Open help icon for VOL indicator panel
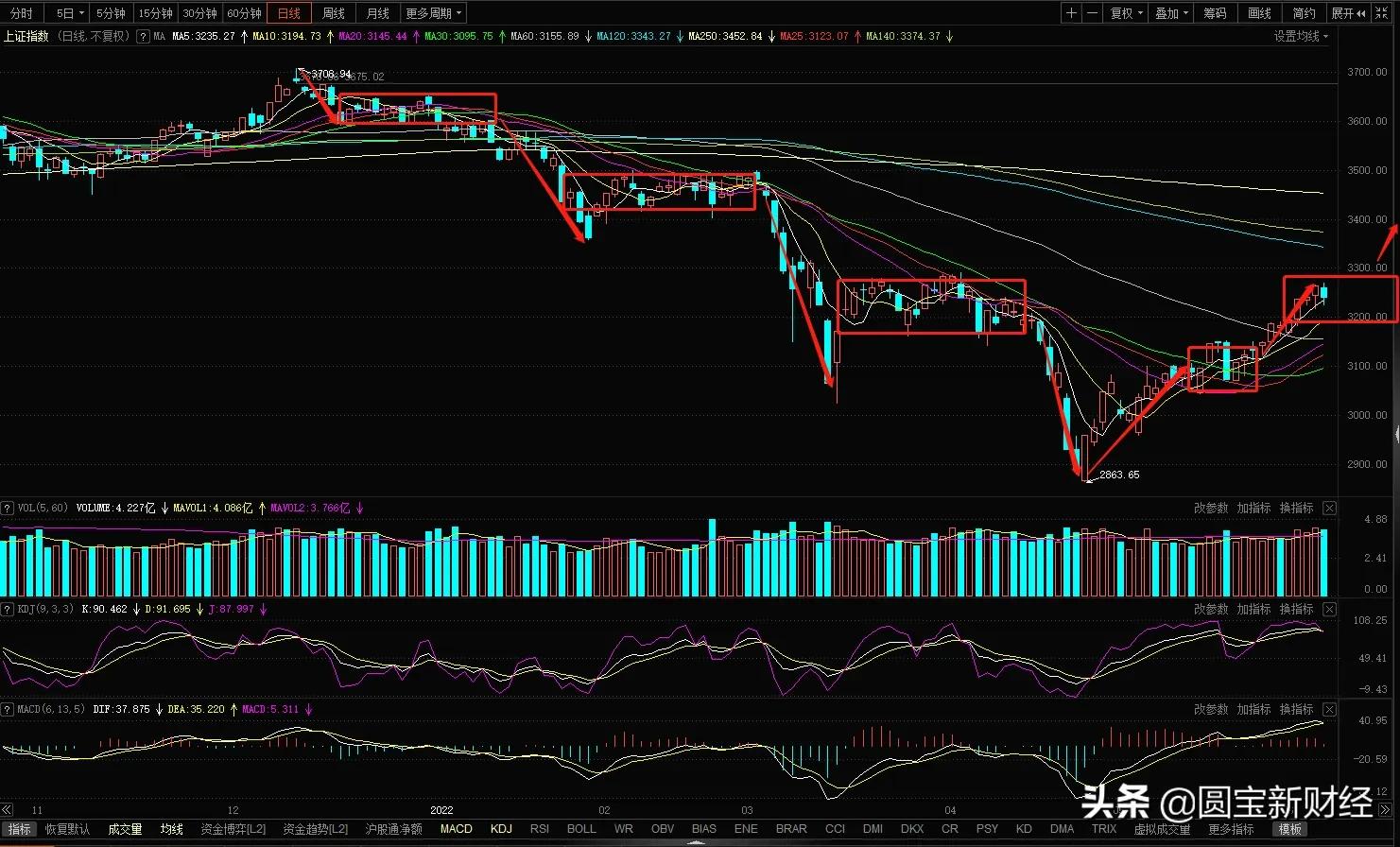Screen dimensions: 1400x847 8,509
